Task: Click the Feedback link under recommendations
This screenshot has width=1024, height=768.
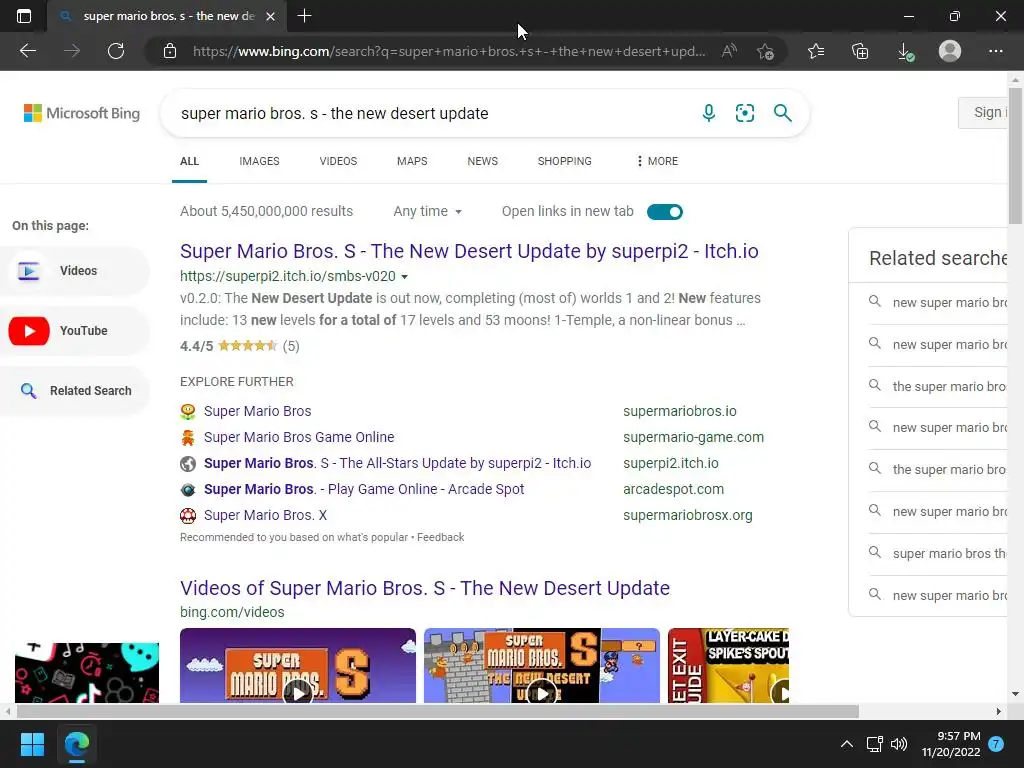Action: (440, 537)
